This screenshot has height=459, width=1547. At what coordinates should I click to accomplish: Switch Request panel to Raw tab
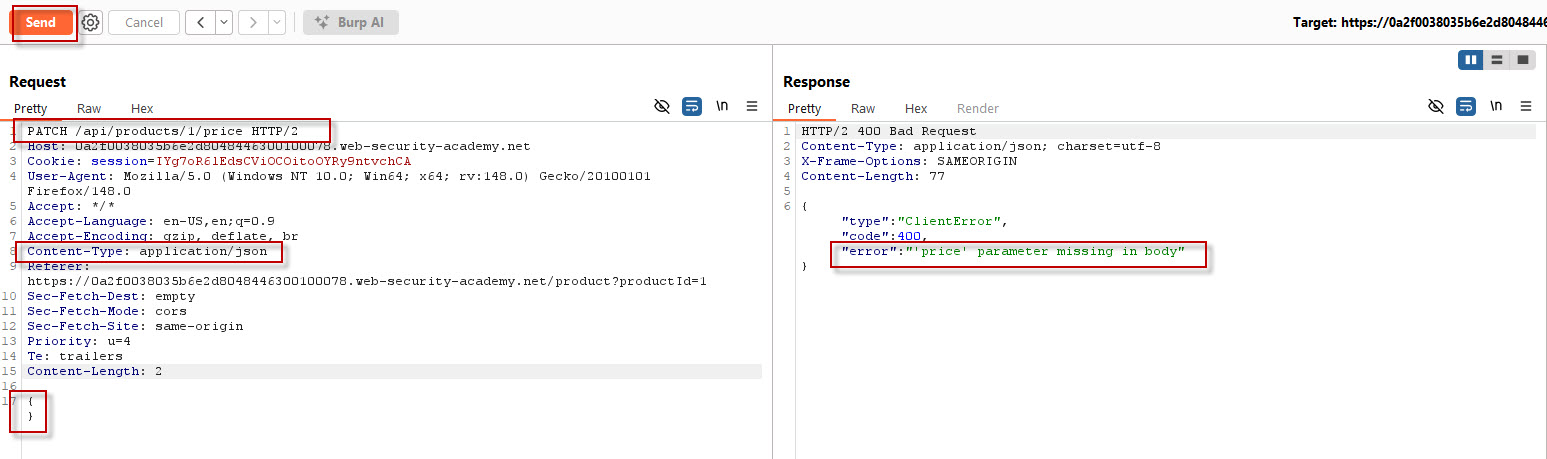[89, 108]
